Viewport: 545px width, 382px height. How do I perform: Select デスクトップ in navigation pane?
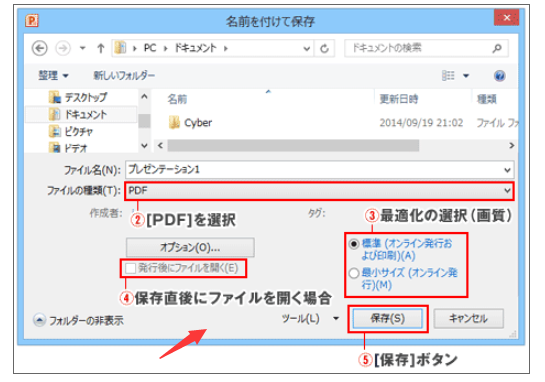(78, 97)
